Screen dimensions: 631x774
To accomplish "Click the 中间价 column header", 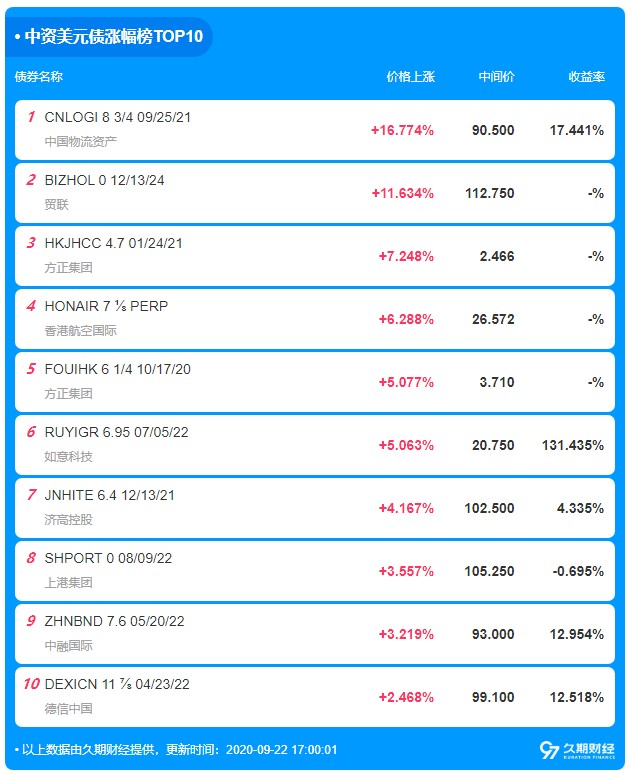I will [496, 77].
